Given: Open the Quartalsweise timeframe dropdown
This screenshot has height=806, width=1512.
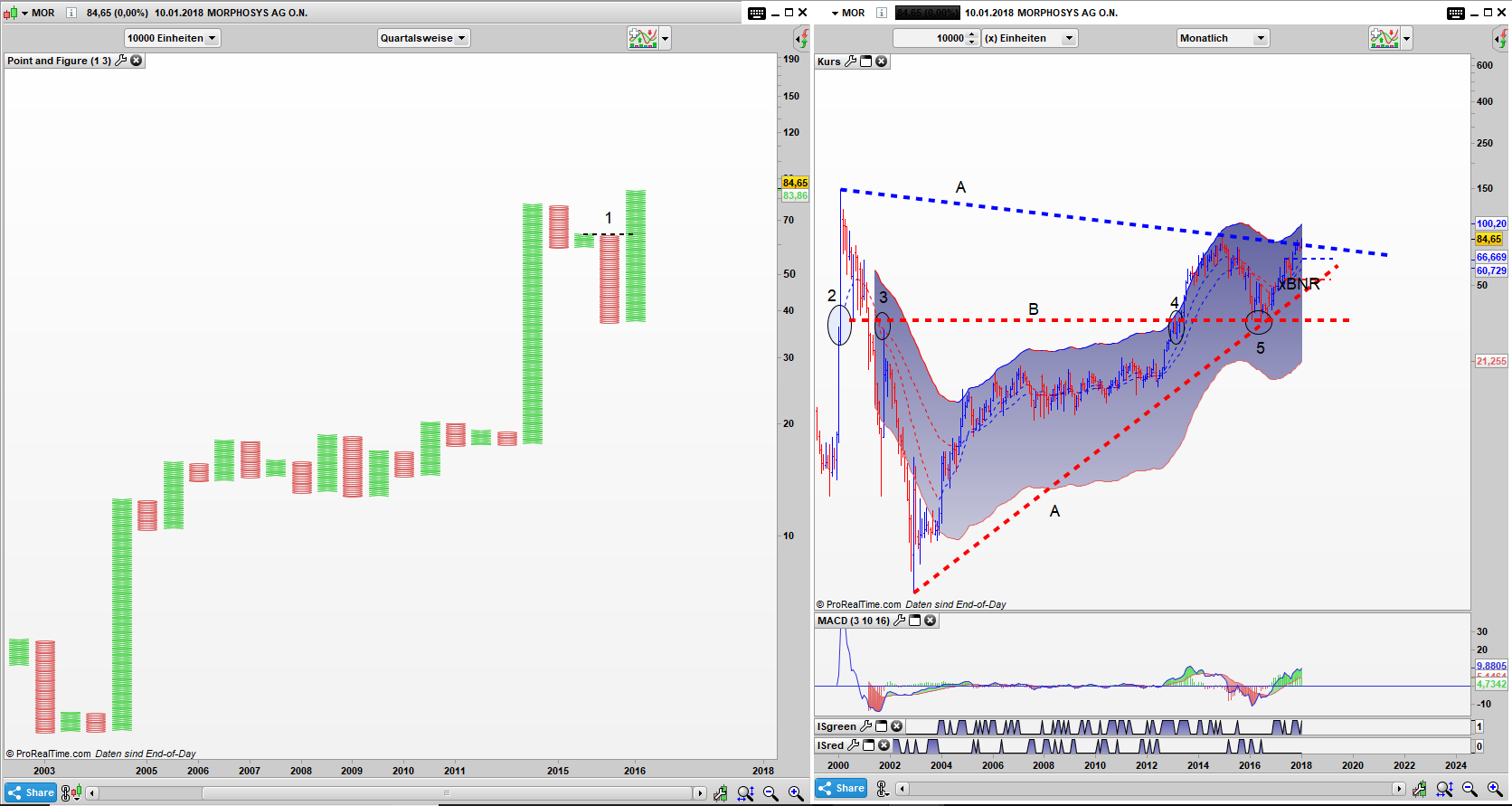Looking at the screenshot, I should [x=423, y=38].
